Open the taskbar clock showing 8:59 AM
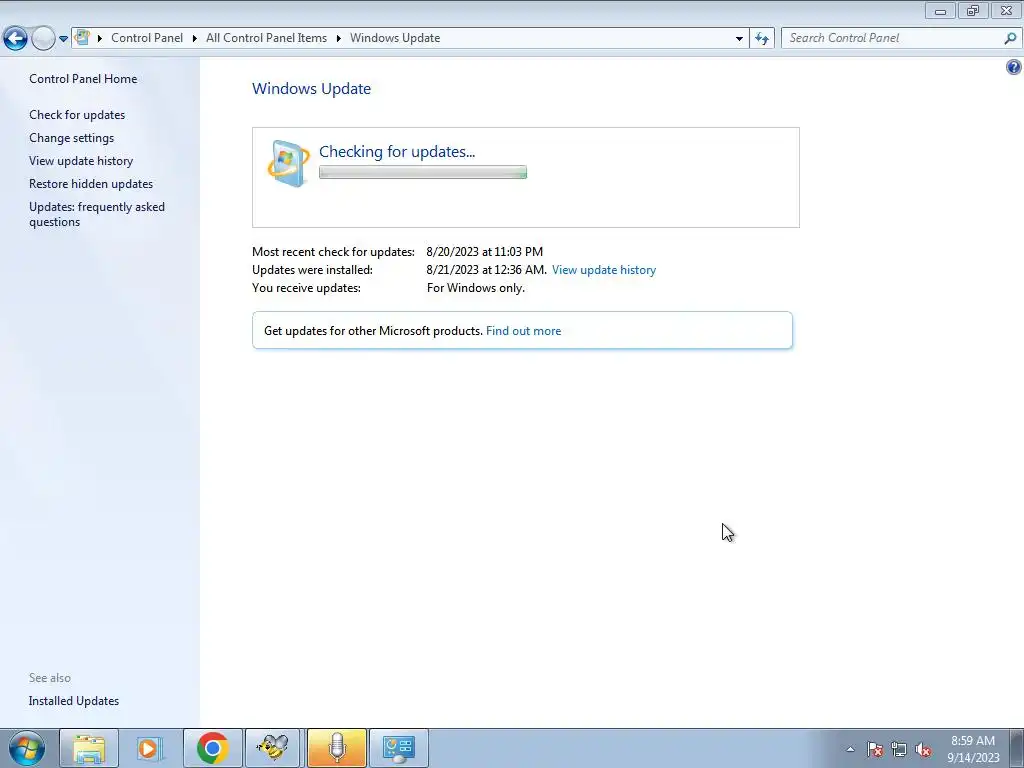Viewport: 1024px width, 768px height. coord(973,748)
